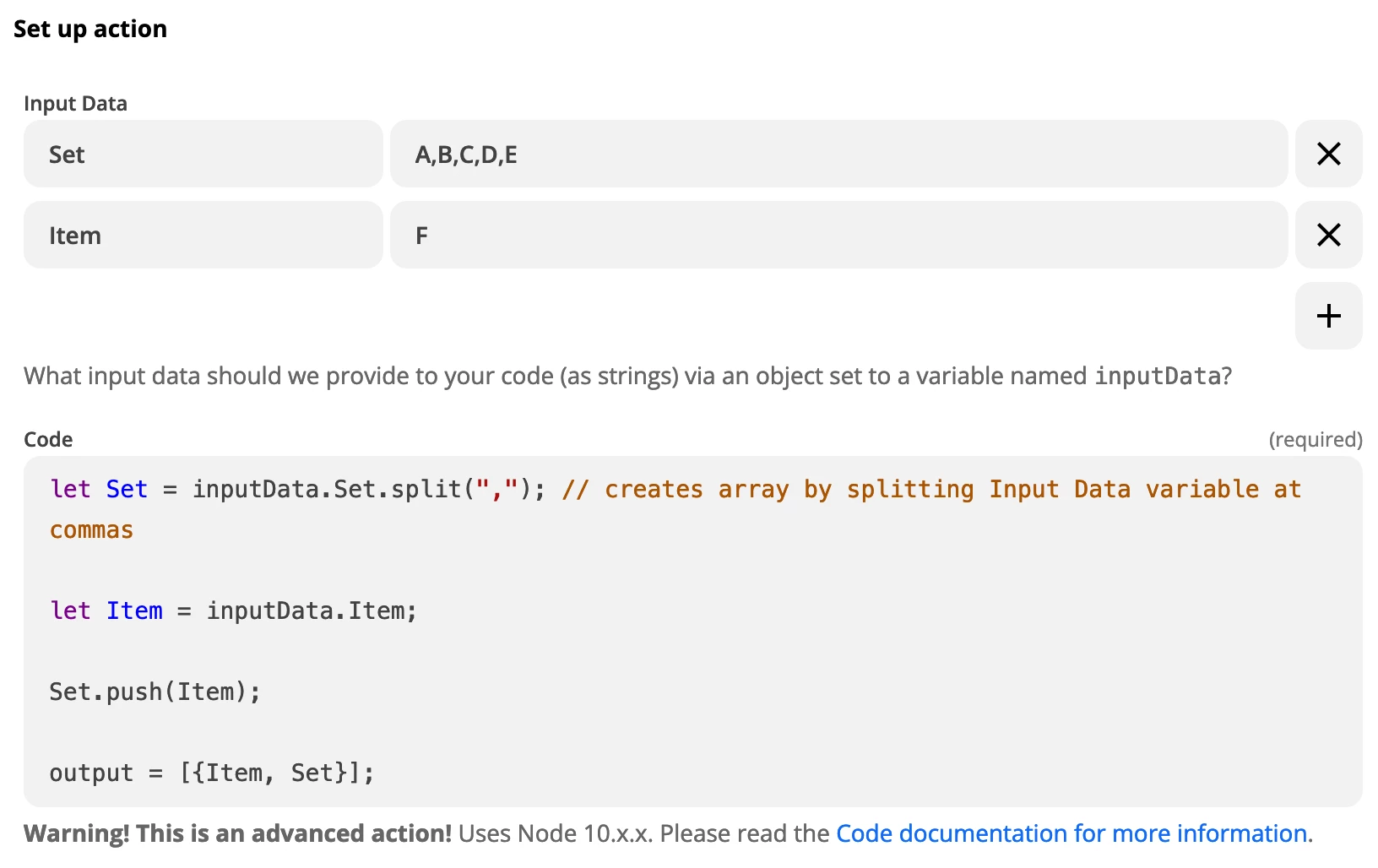1378x868 pixels.
Task: Click the '(required)' indicator text
Action: [1315, 439]
